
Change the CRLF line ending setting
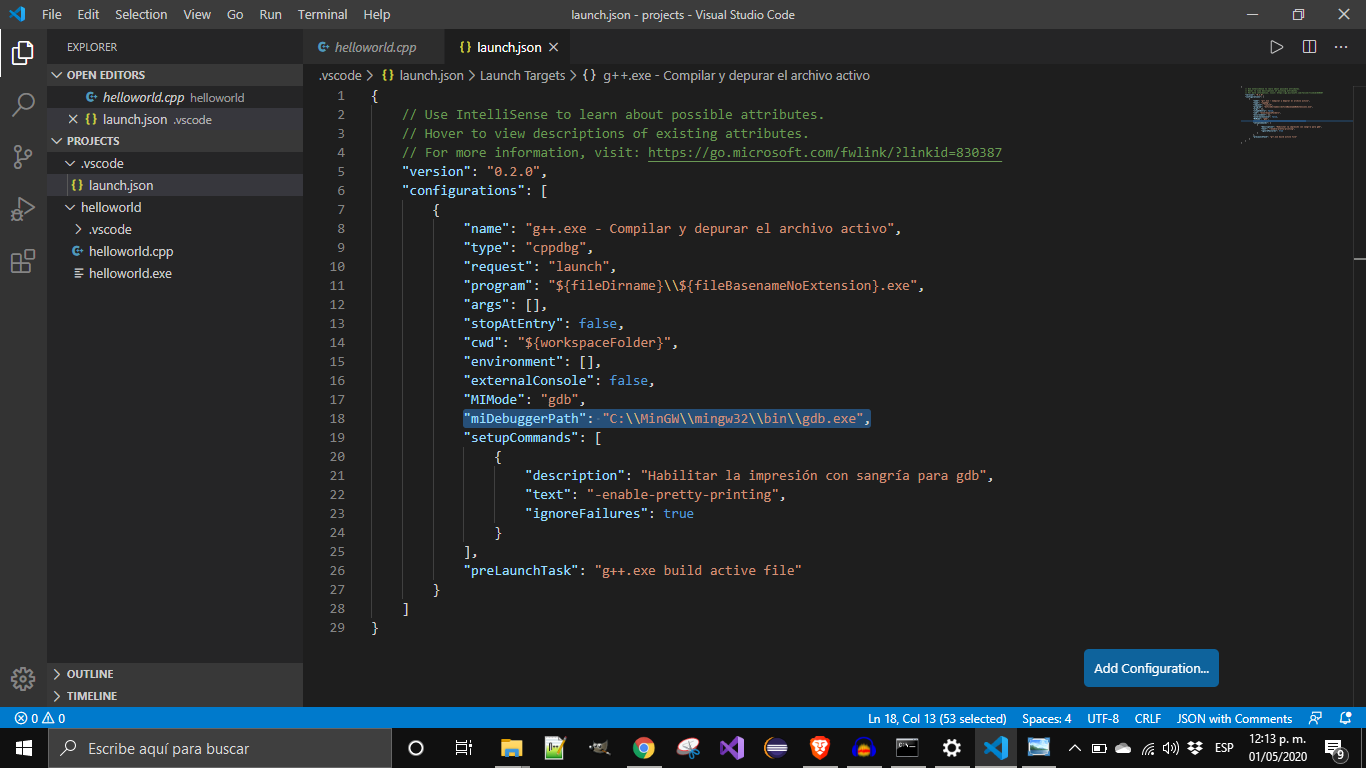1147,718
